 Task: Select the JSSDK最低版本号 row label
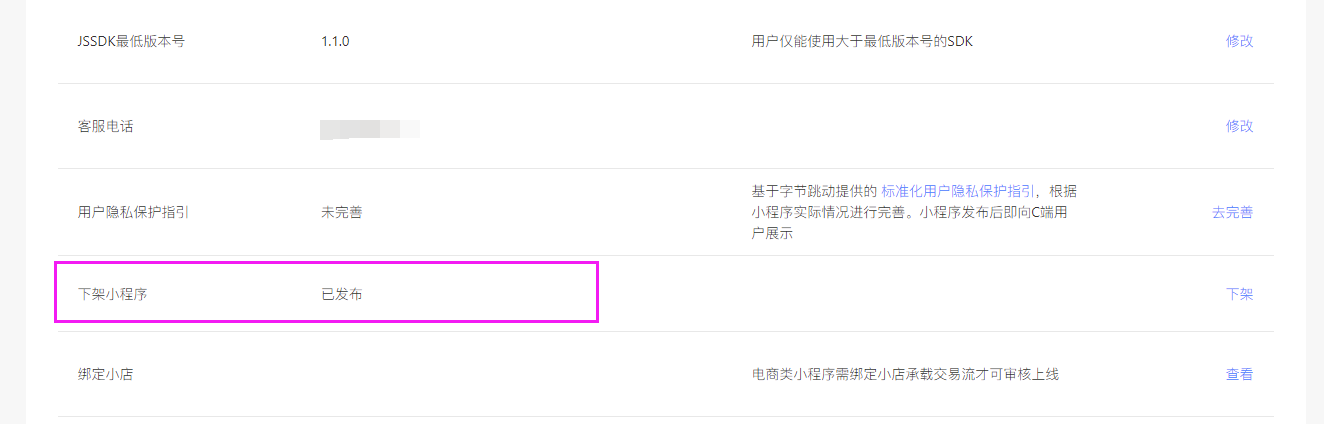point(131,41)
